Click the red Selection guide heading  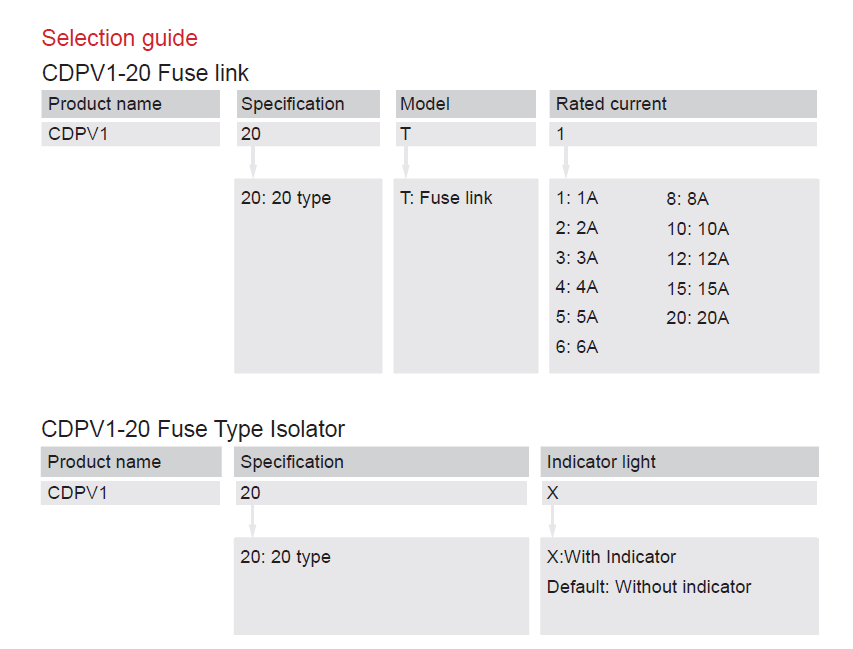click(x=119, y=38)
